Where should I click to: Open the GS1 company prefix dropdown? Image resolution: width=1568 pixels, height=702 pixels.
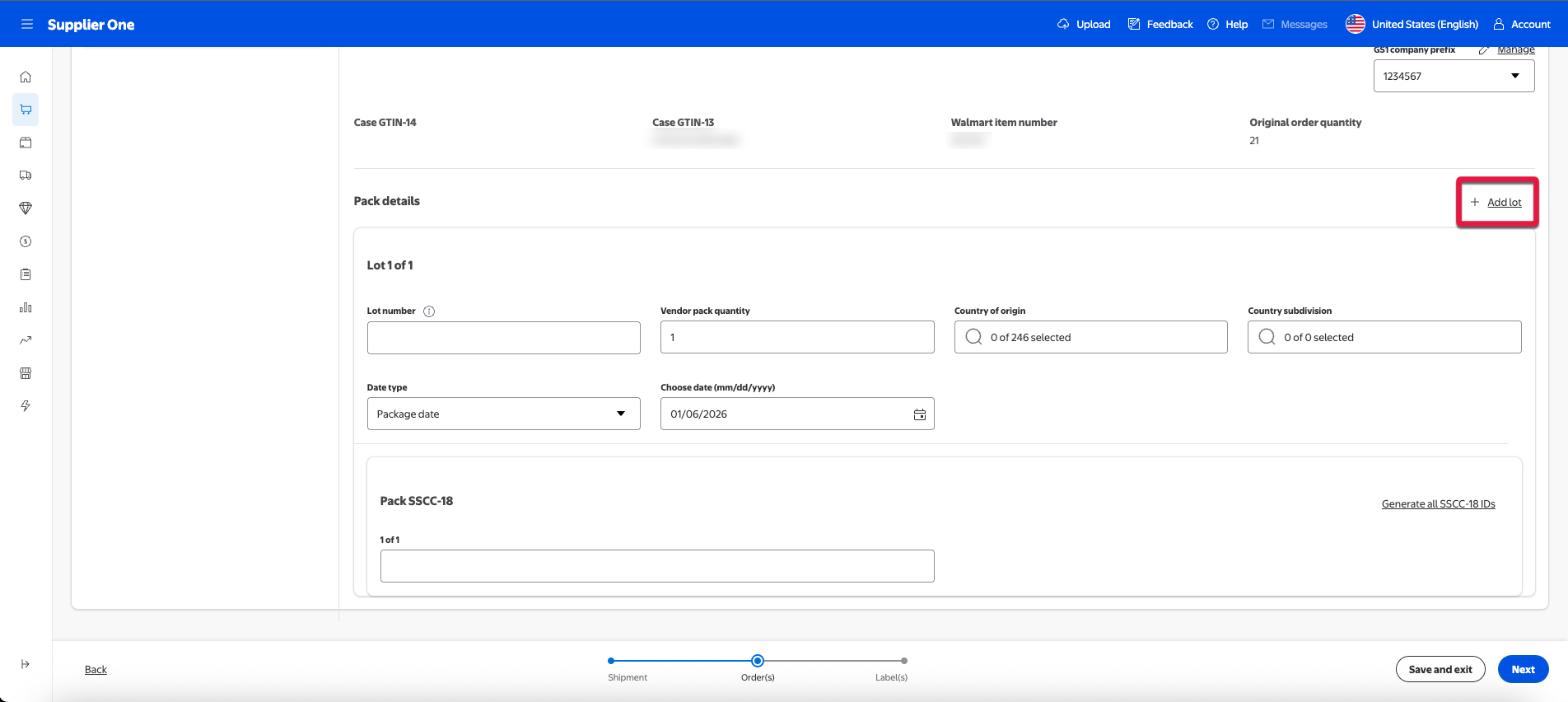[1453, 76]
